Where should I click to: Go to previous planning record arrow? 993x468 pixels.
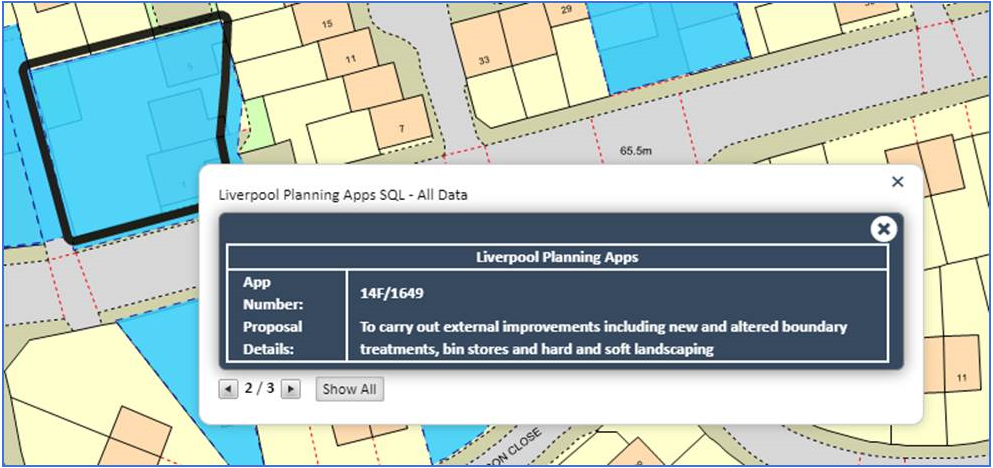coord(228,388)
